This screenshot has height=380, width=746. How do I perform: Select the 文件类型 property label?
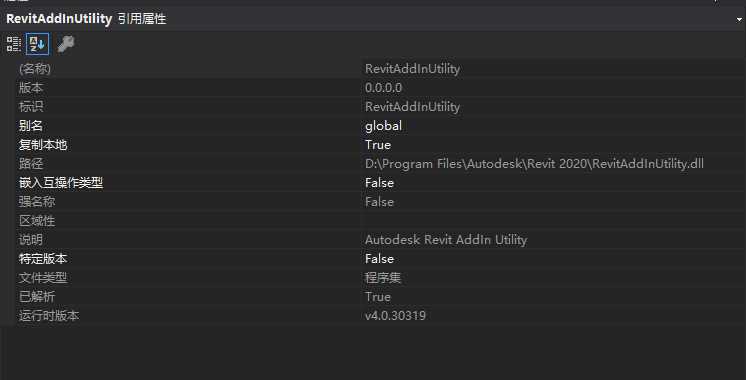(x=43, y=278)
